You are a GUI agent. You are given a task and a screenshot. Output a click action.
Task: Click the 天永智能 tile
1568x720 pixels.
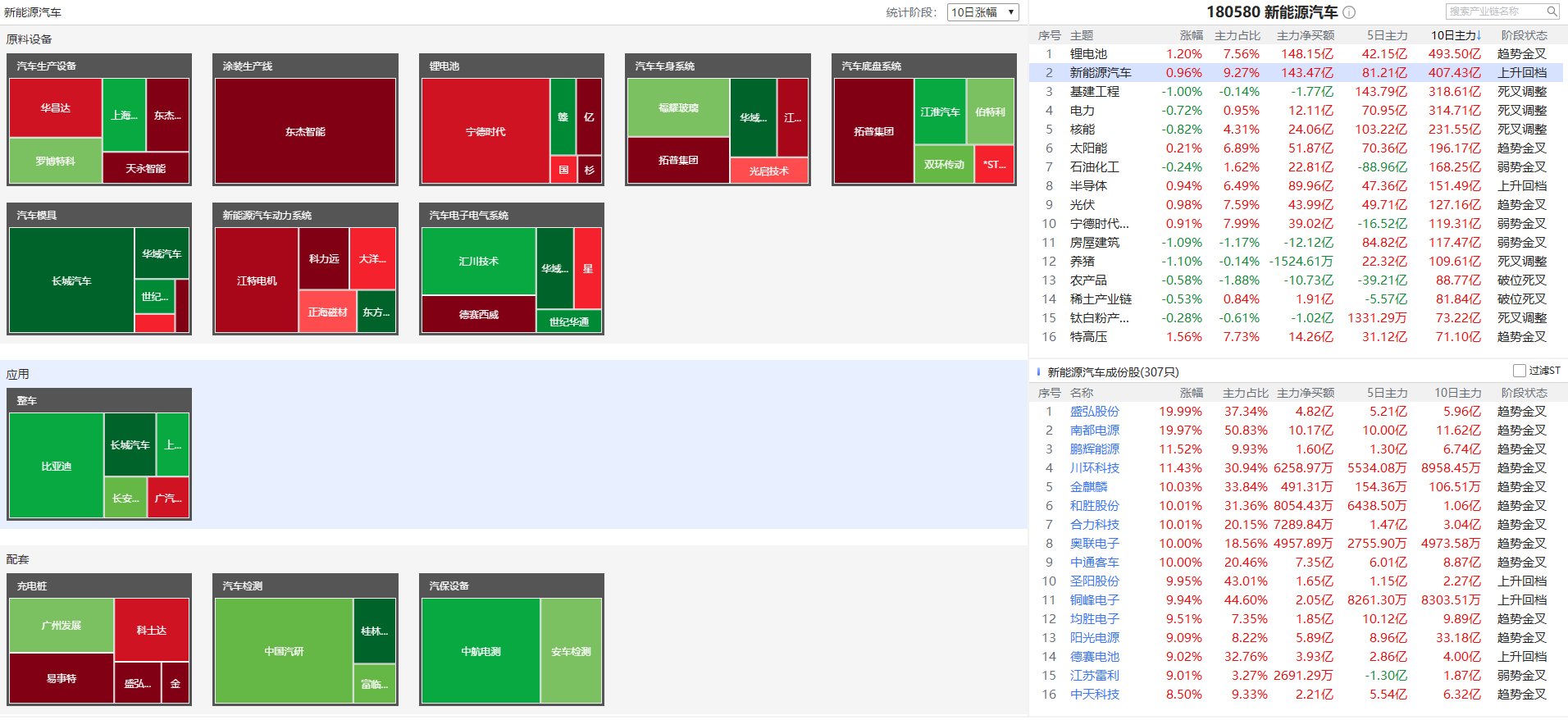[146, 168]
